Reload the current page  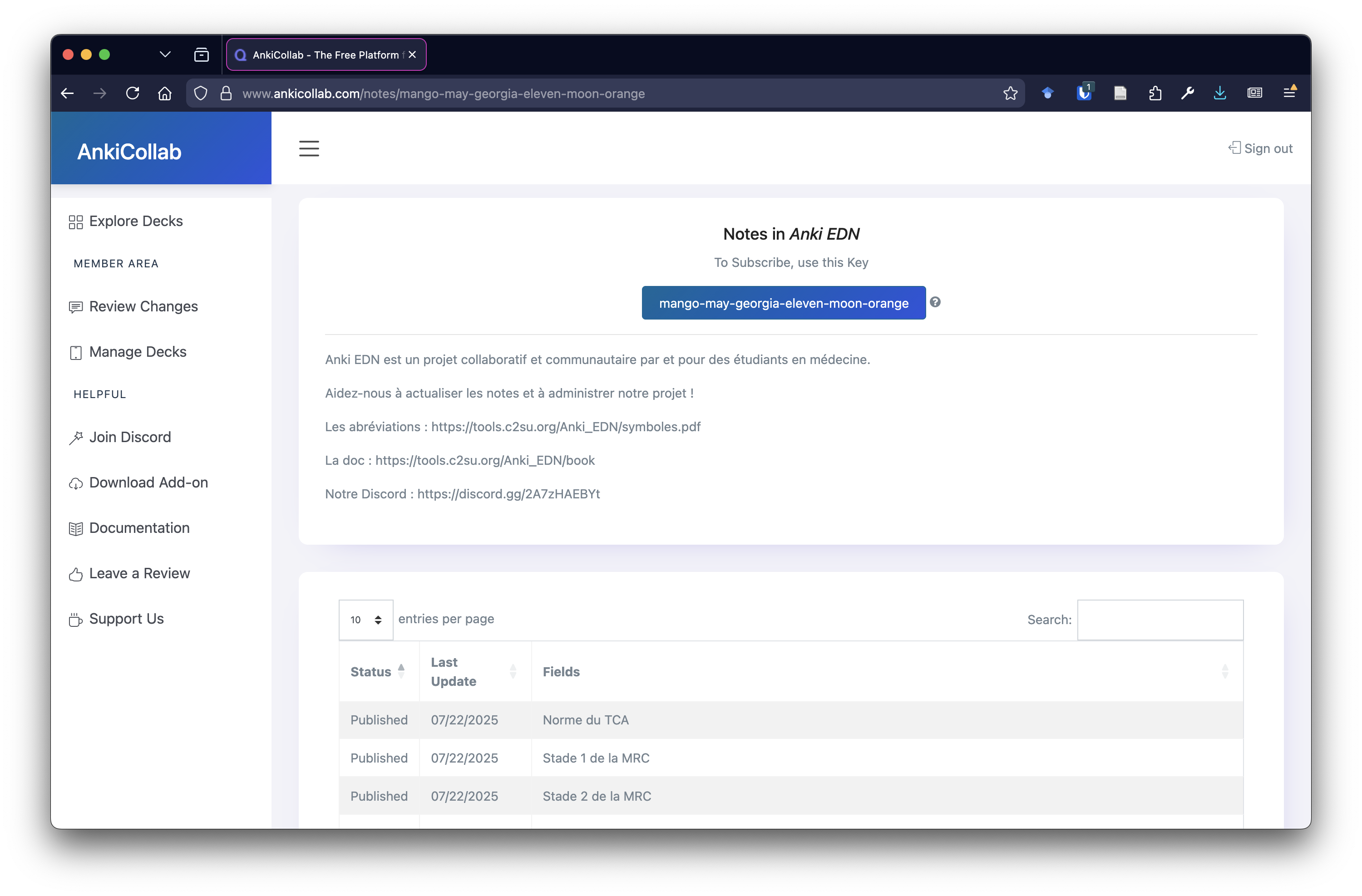pyautogui.click(x=132, y=93)
